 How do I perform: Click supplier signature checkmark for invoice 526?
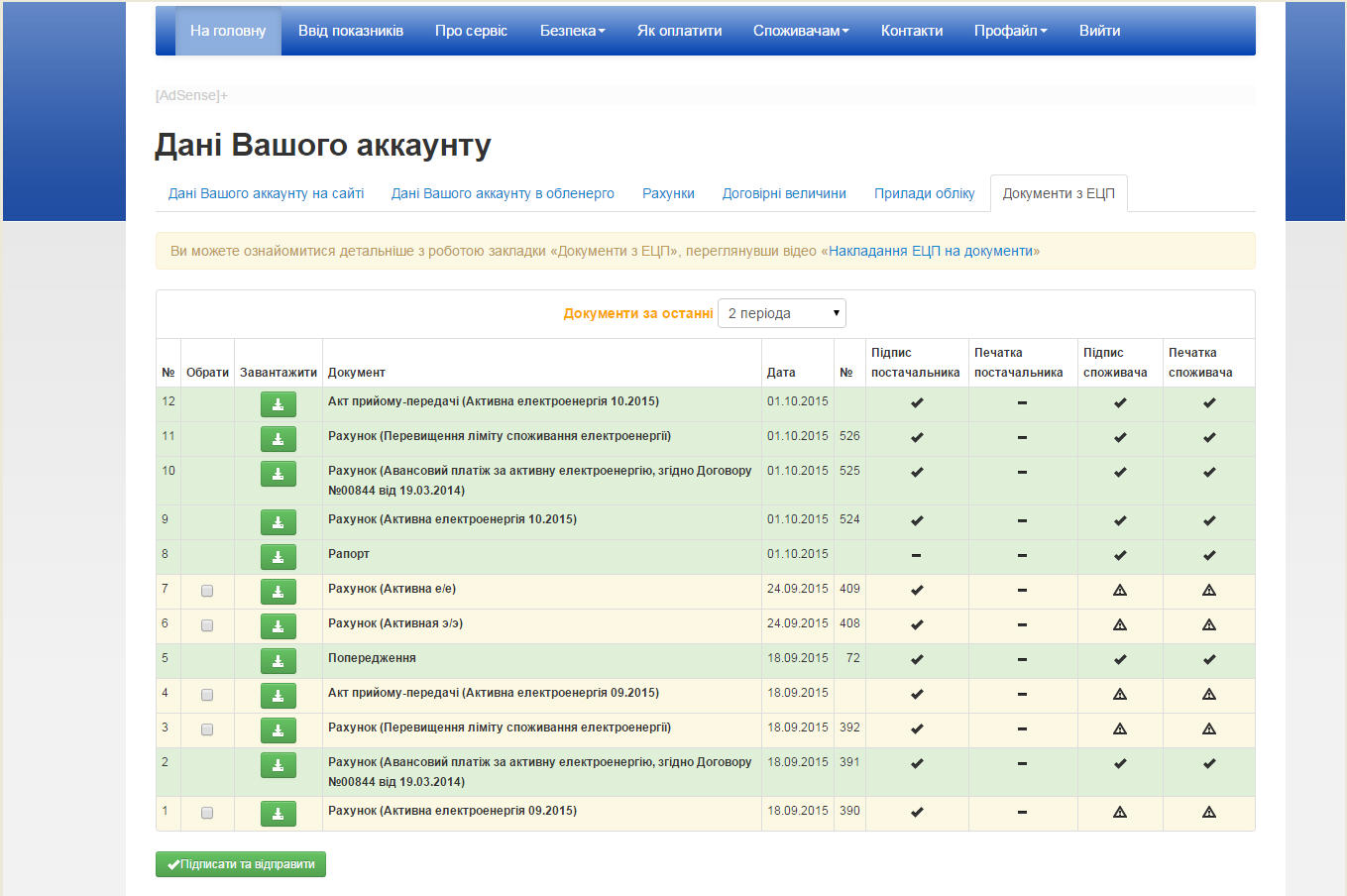(x=917, y=437)
